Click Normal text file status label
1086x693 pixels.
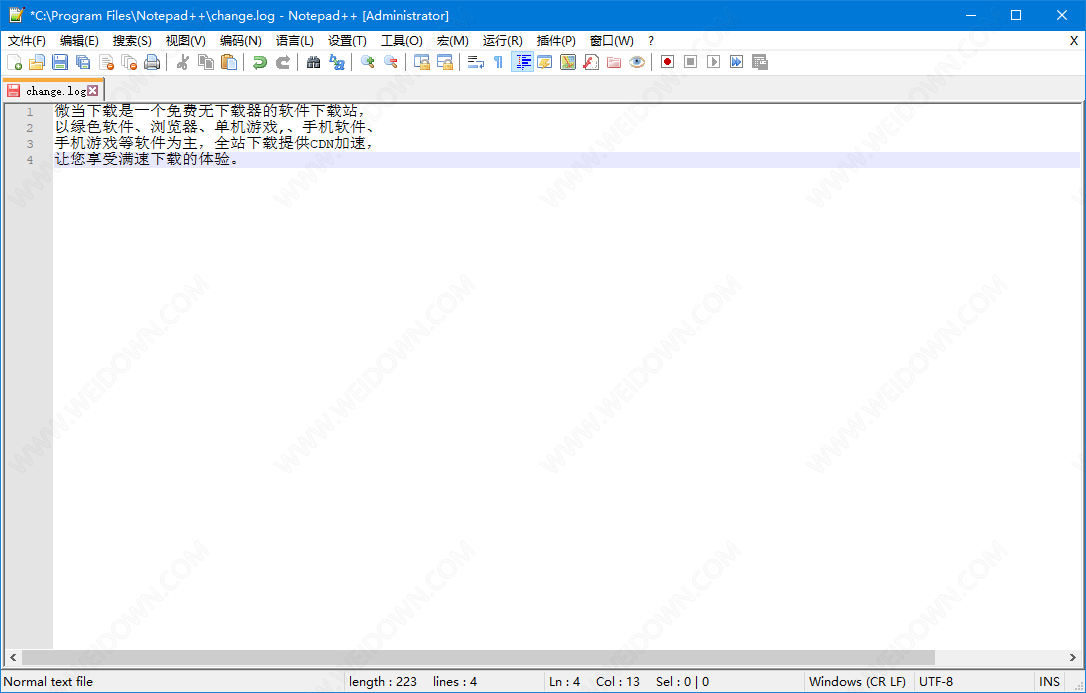[x=48, y=682]
